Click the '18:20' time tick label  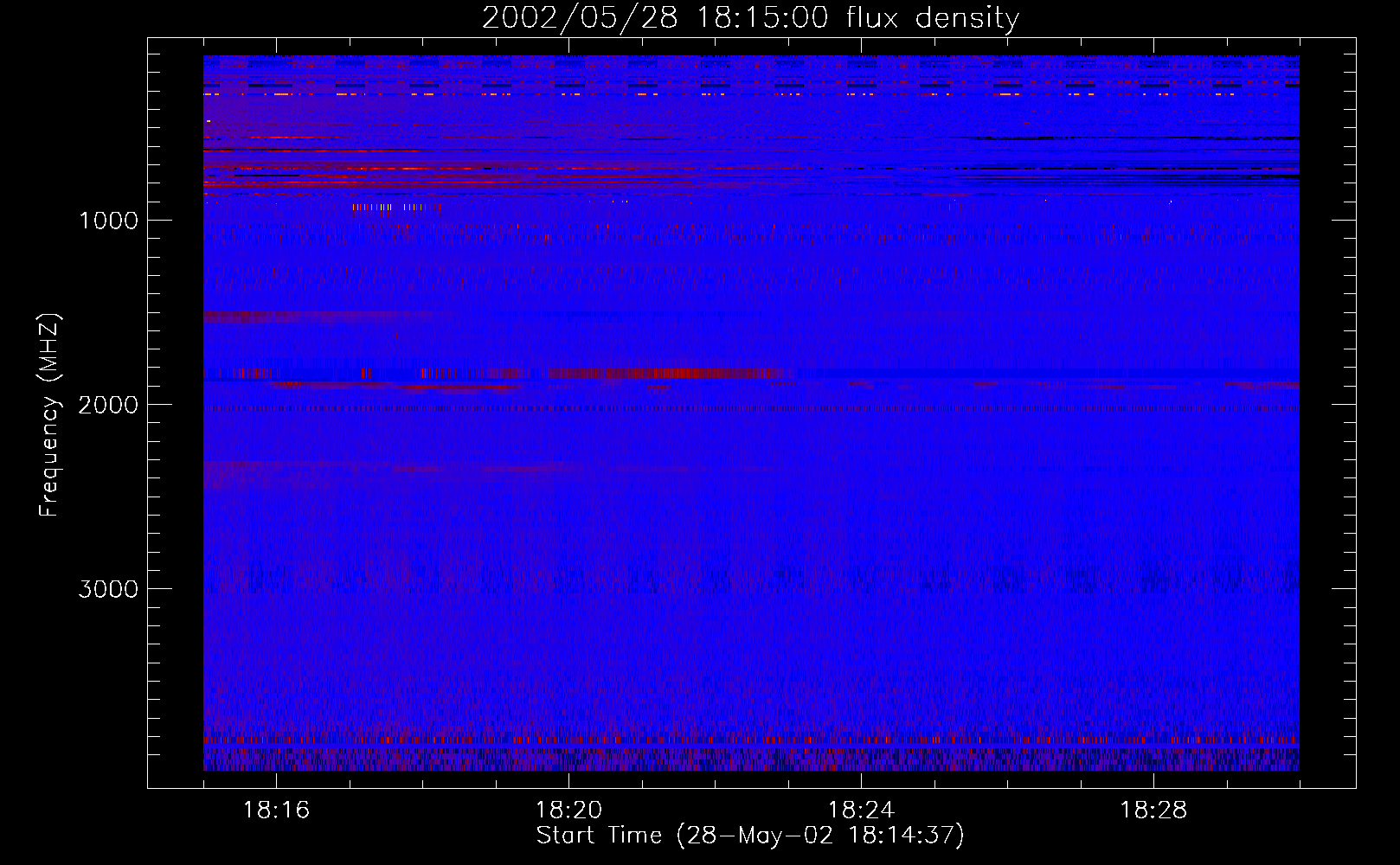coord(568,811)
